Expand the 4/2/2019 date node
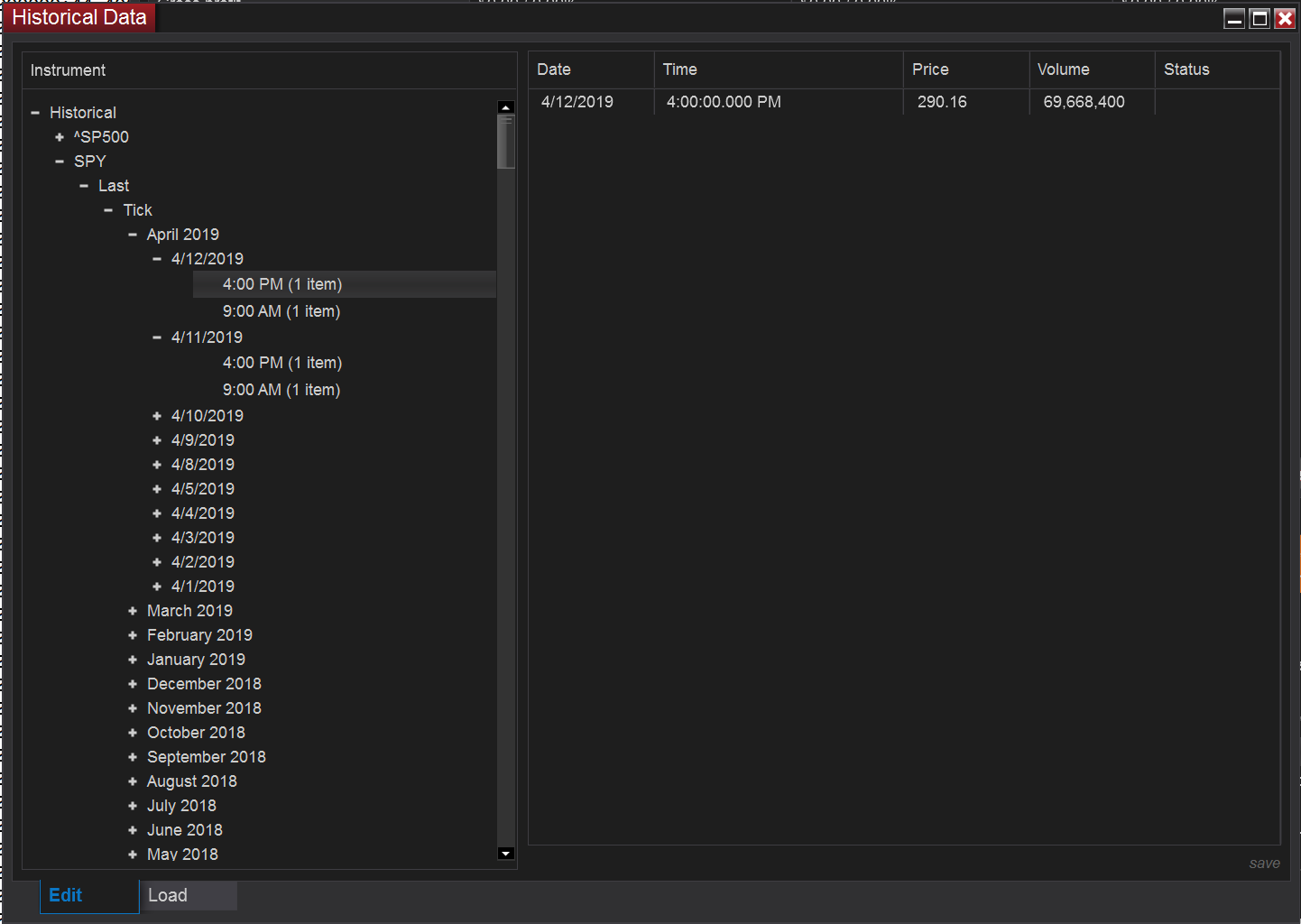This screenshot has height=924, width=1301. [x=157, y=562]
